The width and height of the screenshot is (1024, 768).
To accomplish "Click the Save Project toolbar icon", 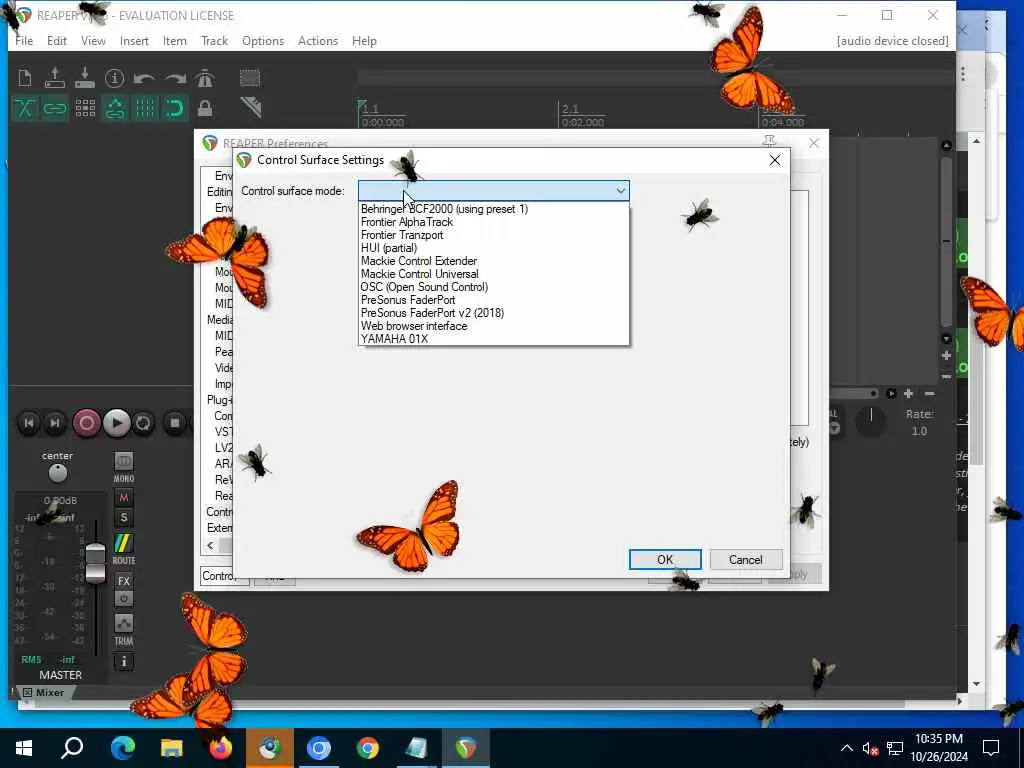I will [85, 78].
